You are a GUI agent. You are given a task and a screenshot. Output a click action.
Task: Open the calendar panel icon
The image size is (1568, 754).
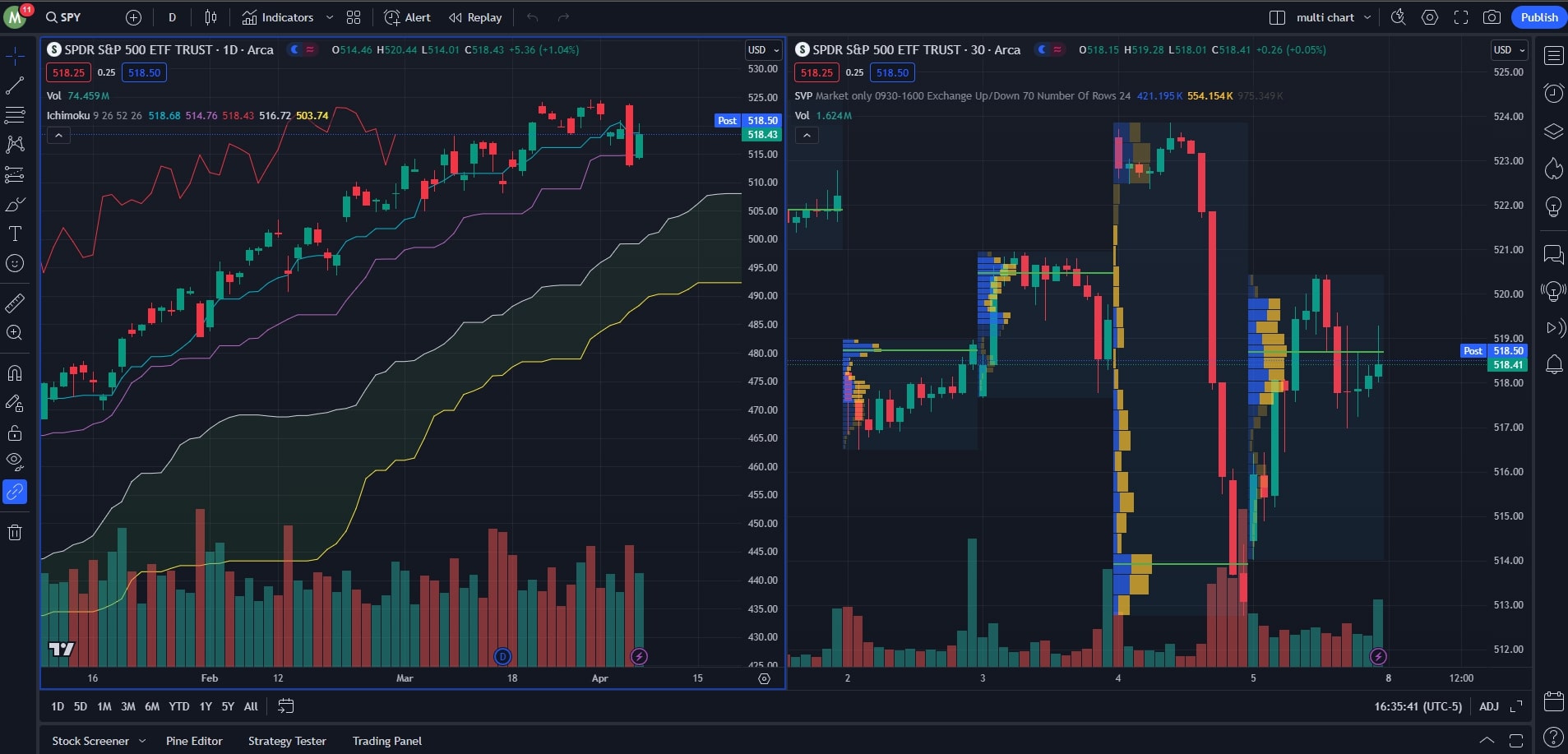[x=1553, y=701]
